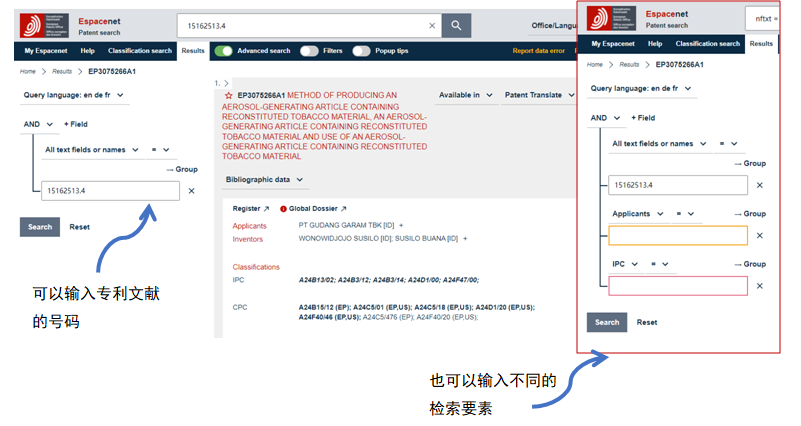
Task: Click applicant PT GUDANG GARAM TBK [ID]
Action: [346, 225]
